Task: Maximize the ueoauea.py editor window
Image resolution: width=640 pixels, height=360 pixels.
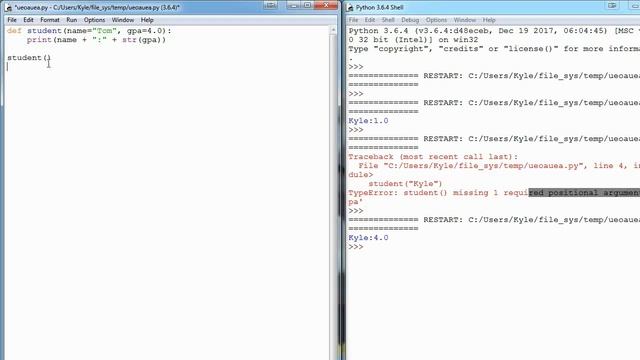Action: point(307,5)
